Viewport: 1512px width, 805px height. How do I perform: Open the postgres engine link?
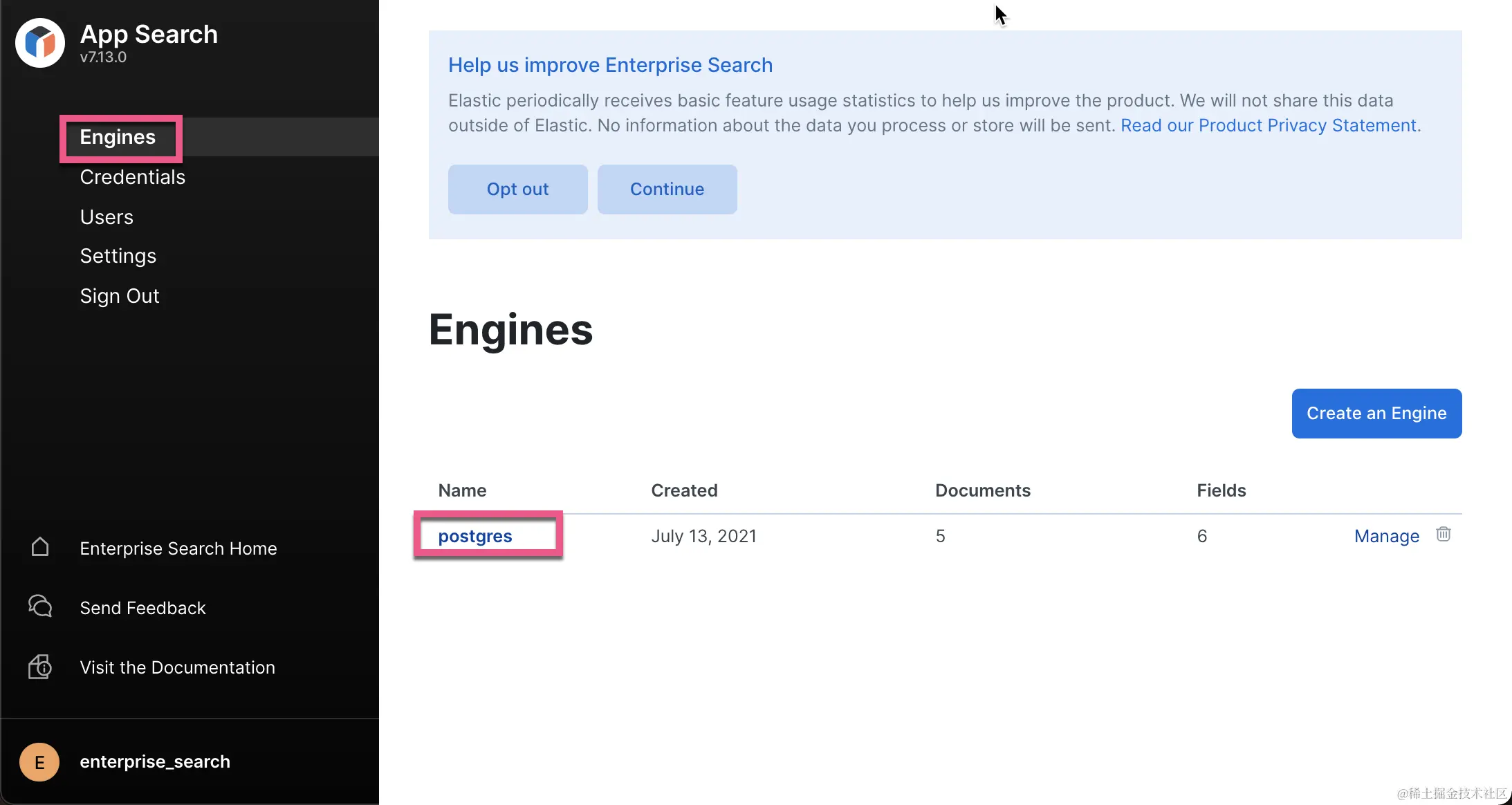tap(475, 536)
